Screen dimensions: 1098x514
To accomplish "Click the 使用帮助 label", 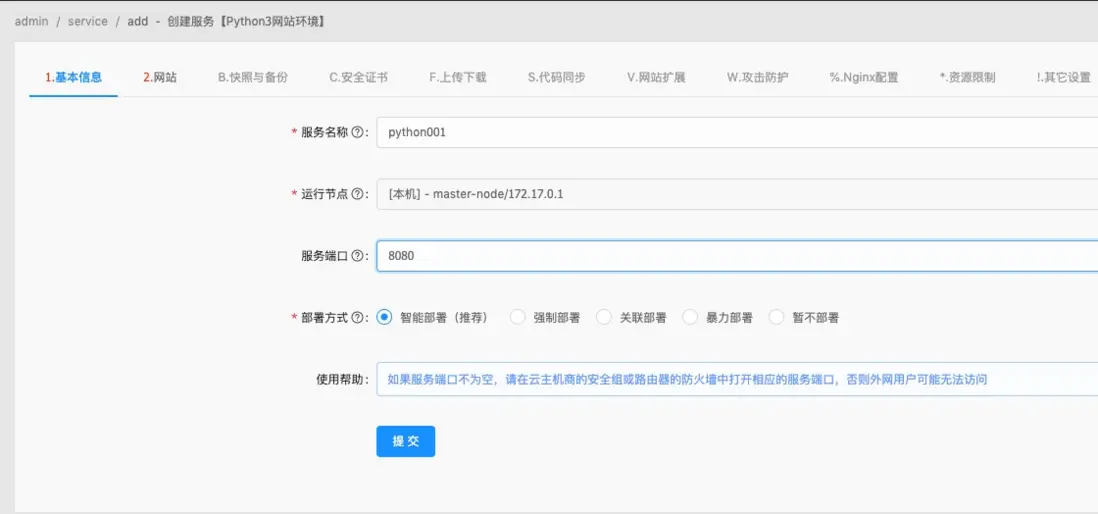I will (x=339, y=379).
